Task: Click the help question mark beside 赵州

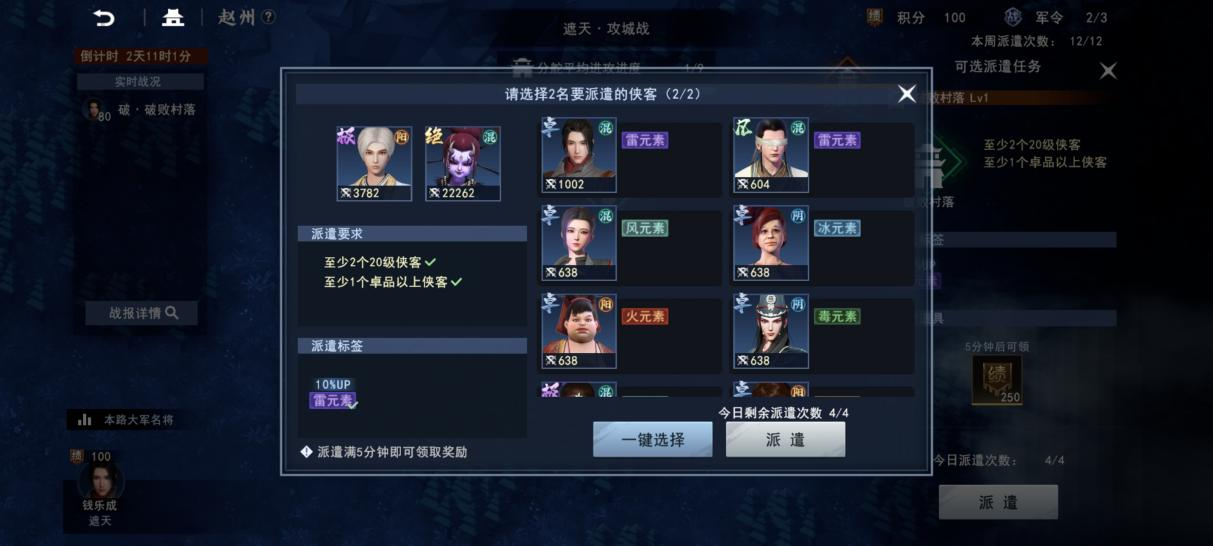Action: pos(267,17)
